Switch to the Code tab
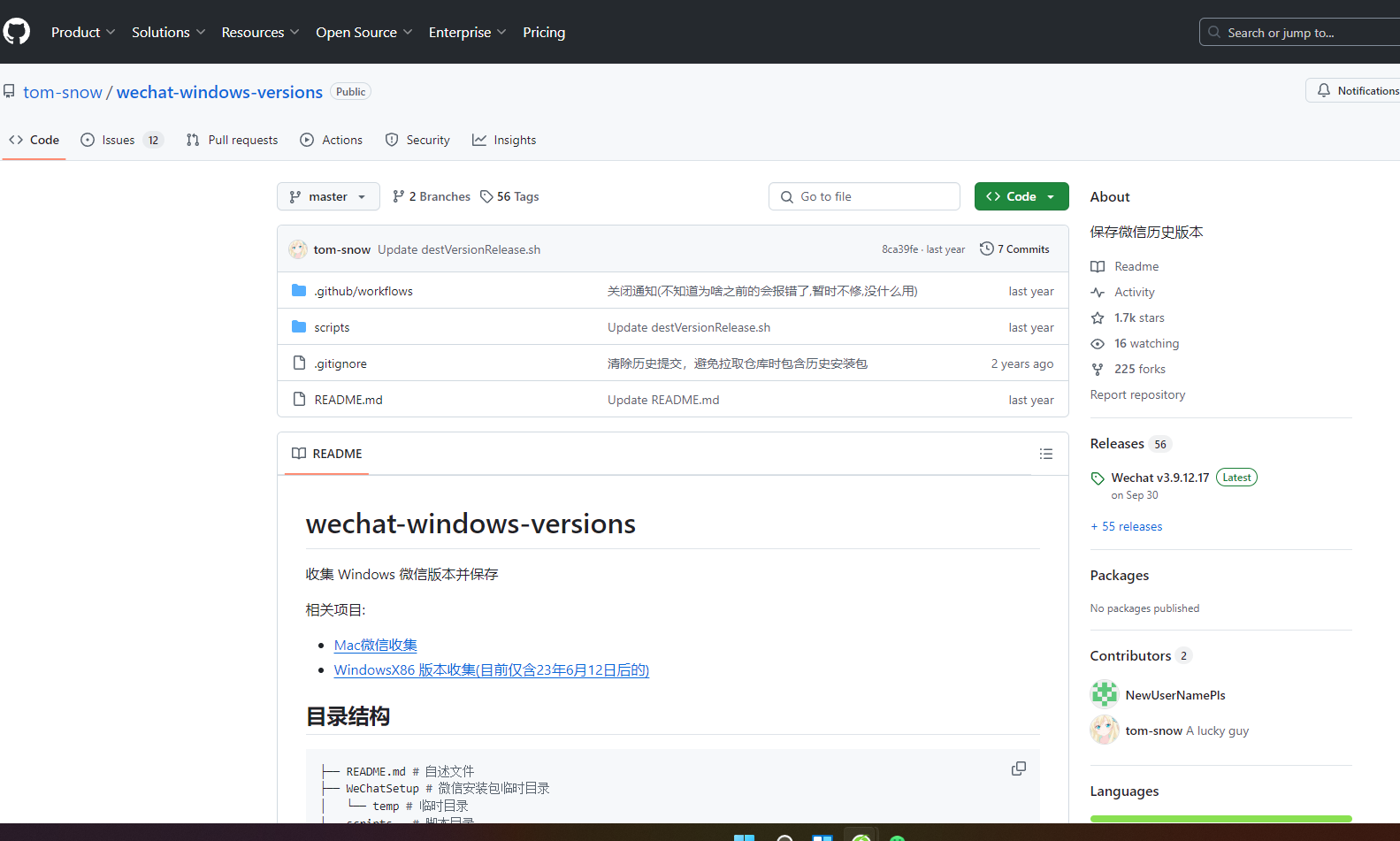This screenshot has width=1400, height=841. tap(34, 140)
